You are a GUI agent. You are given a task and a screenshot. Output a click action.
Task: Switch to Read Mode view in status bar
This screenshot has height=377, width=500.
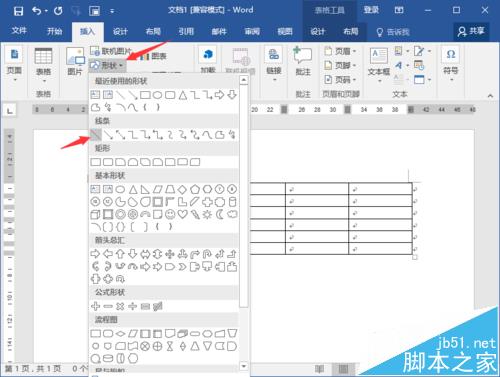tap(319, 369)
